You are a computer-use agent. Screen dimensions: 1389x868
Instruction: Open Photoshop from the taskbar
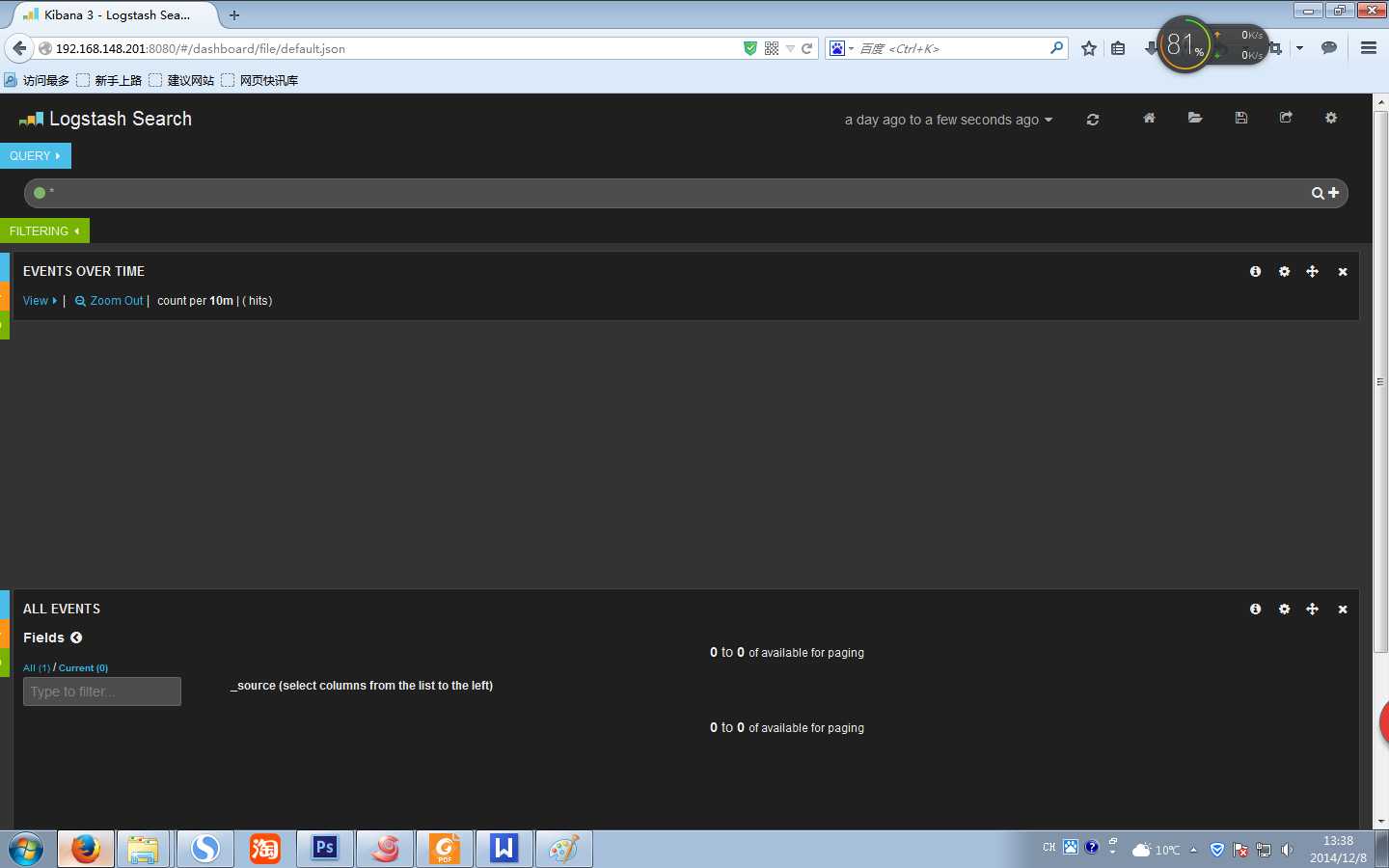click(x=325, y=850)
